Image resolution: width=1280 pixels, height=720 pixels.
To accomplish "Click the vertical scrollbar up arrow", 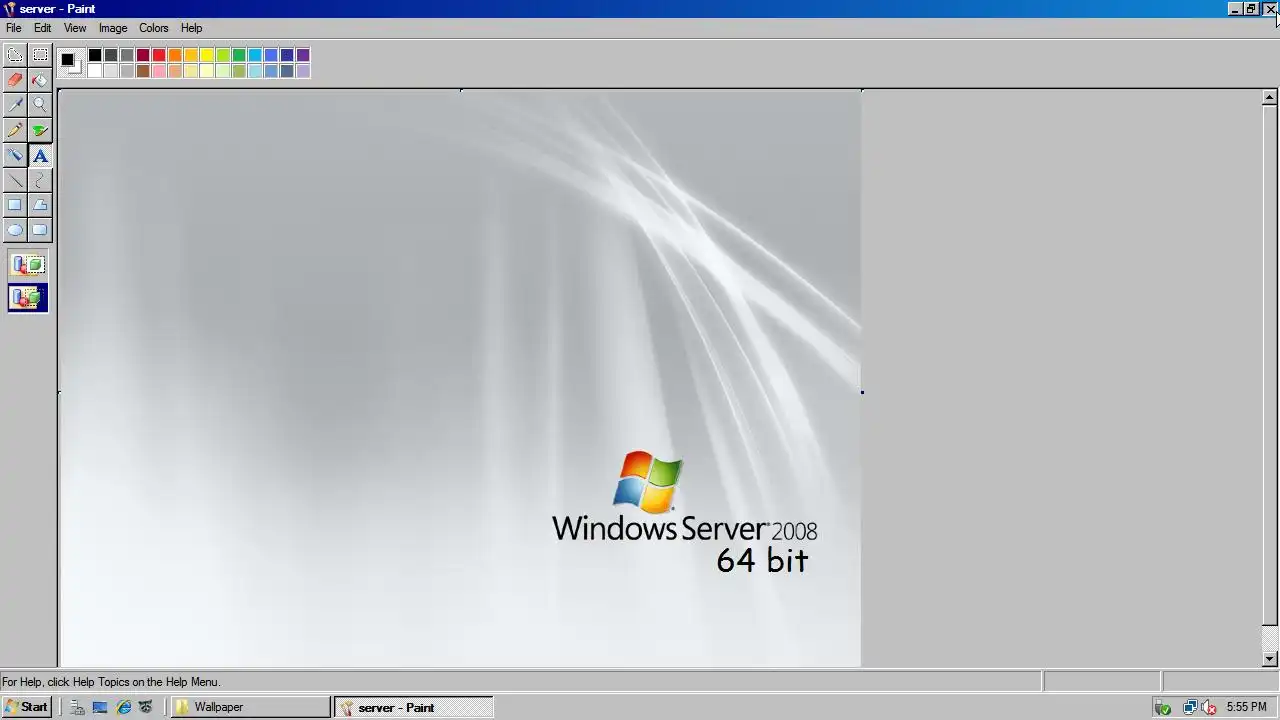I will click(1270, 97).
